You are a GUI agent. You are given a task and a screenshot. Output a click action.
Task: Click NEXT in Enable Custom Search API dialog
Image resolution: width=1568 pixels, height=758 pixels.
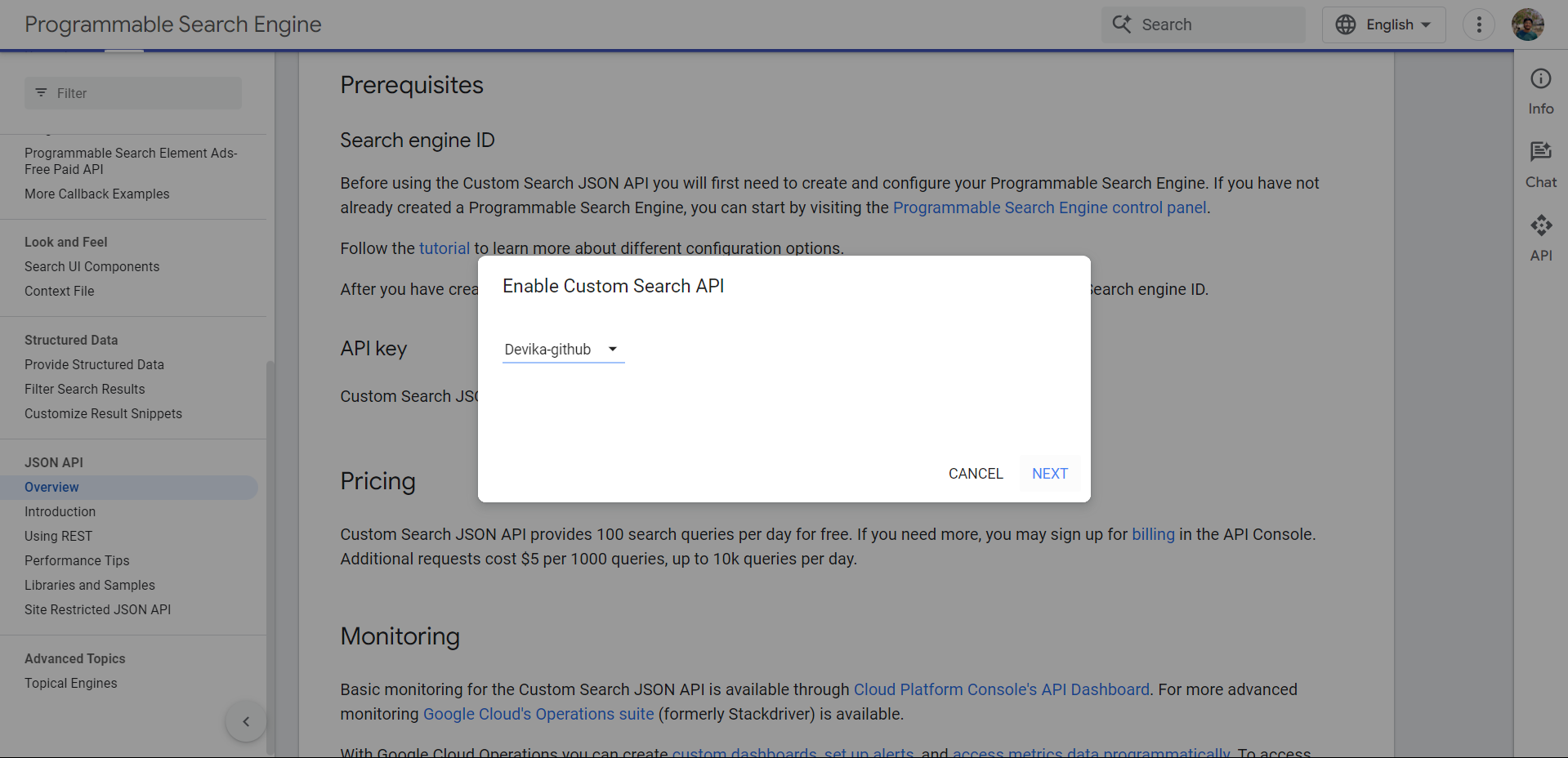pyautogui.click(x=1049, y=474)
